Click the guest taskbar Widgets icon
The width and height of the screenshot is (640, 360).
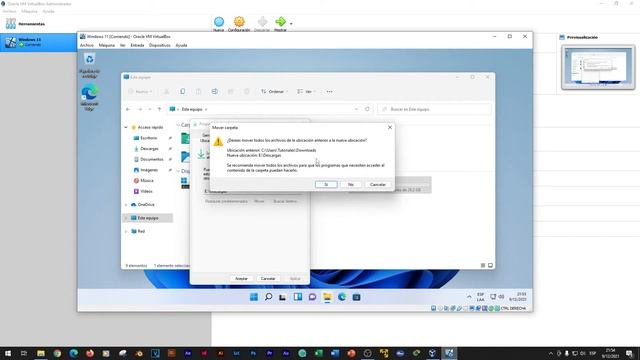point(298,297)
